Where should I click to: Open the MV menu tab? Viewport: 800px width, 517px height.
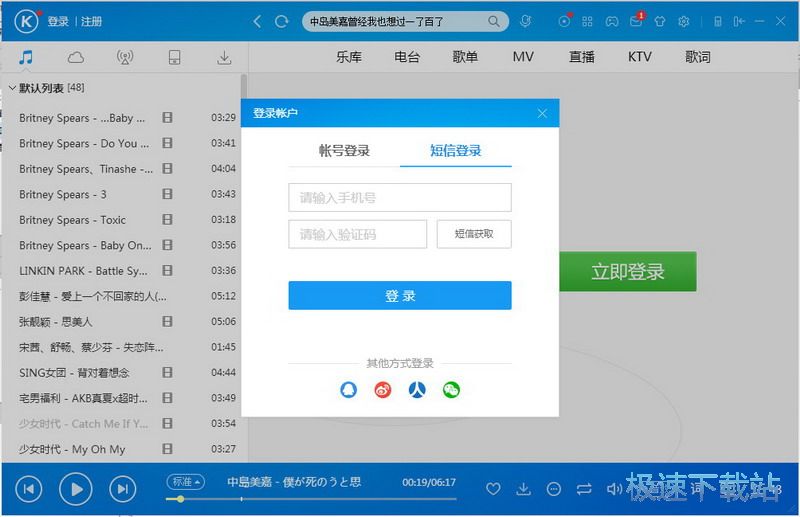point(523,57)
